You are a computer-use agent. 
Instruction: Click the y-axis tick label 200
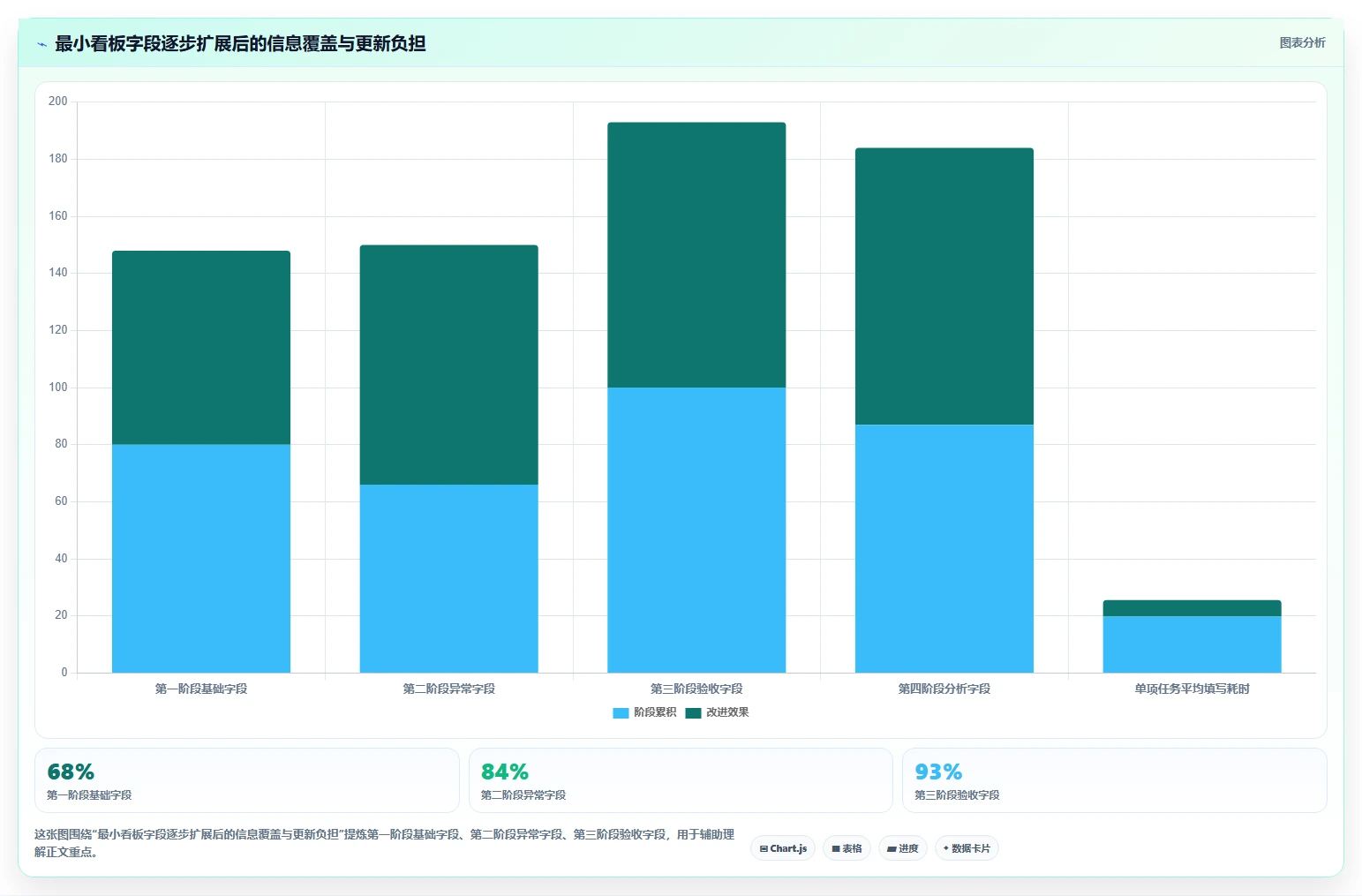click(58, 102)
